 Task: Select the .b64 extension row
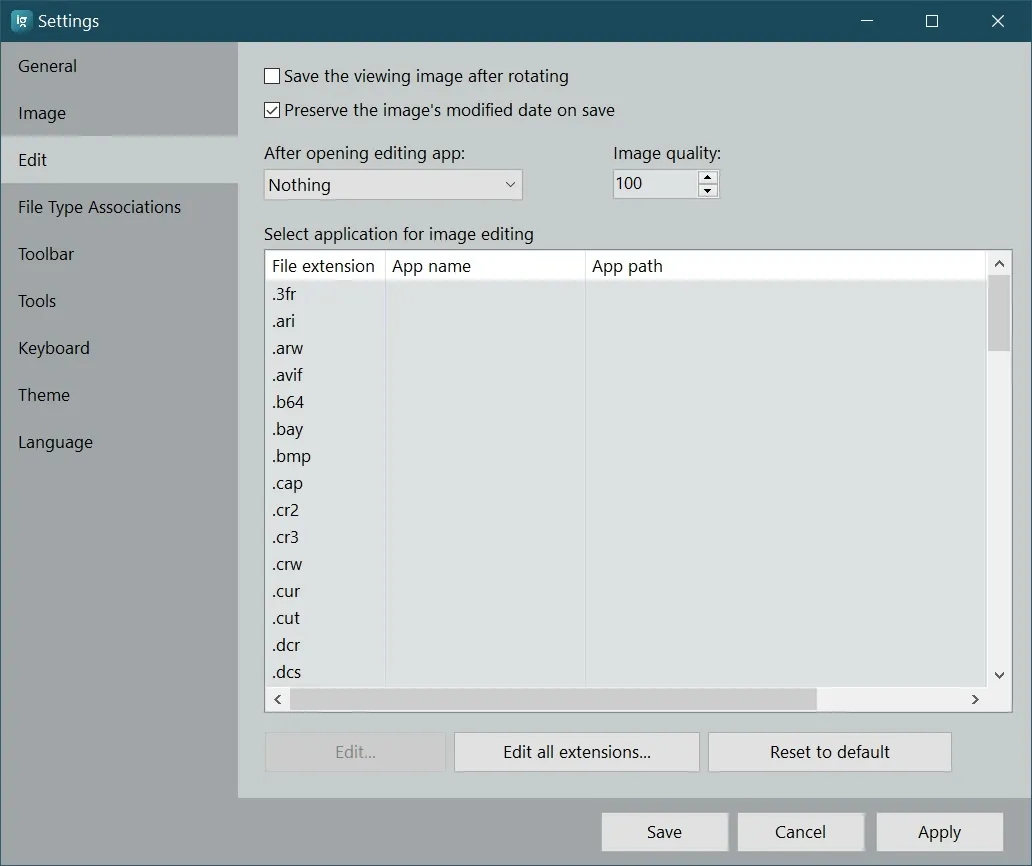(625, 402)
